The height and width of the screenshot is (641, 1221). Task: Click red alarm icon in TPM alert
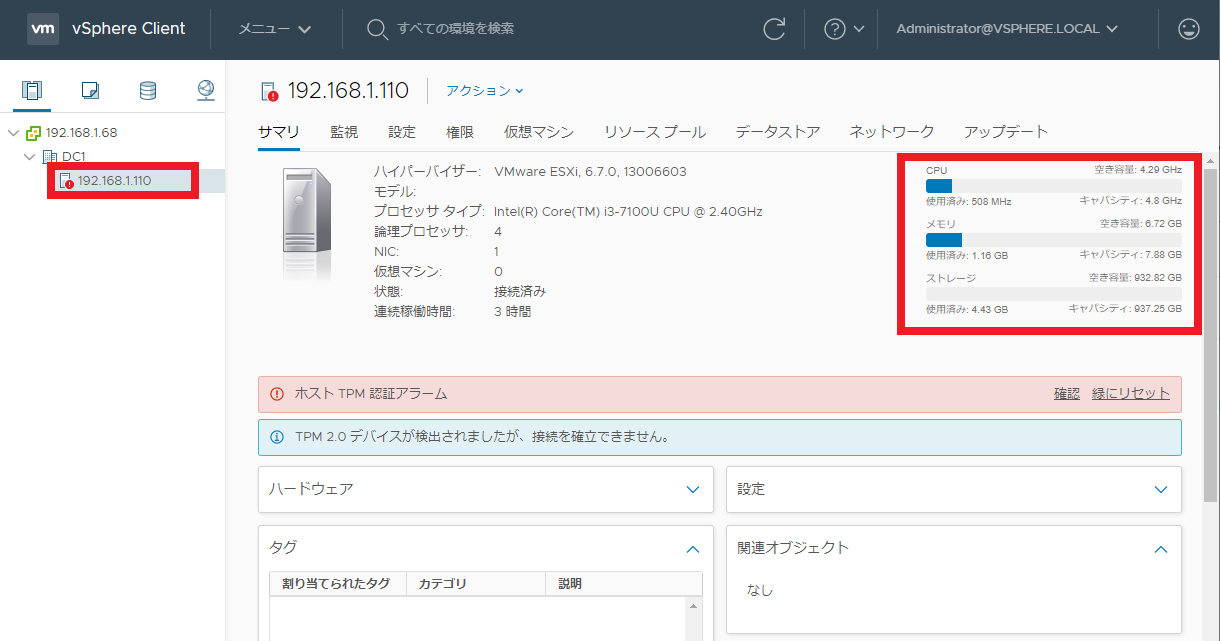point(277,394)
